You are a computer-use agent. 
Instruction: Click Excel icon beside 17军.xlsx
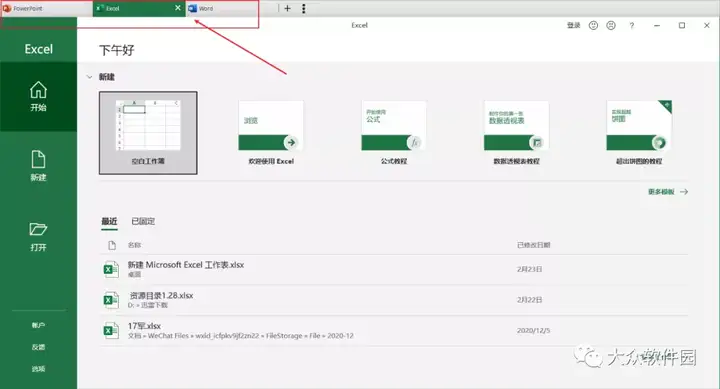(111, 330)
